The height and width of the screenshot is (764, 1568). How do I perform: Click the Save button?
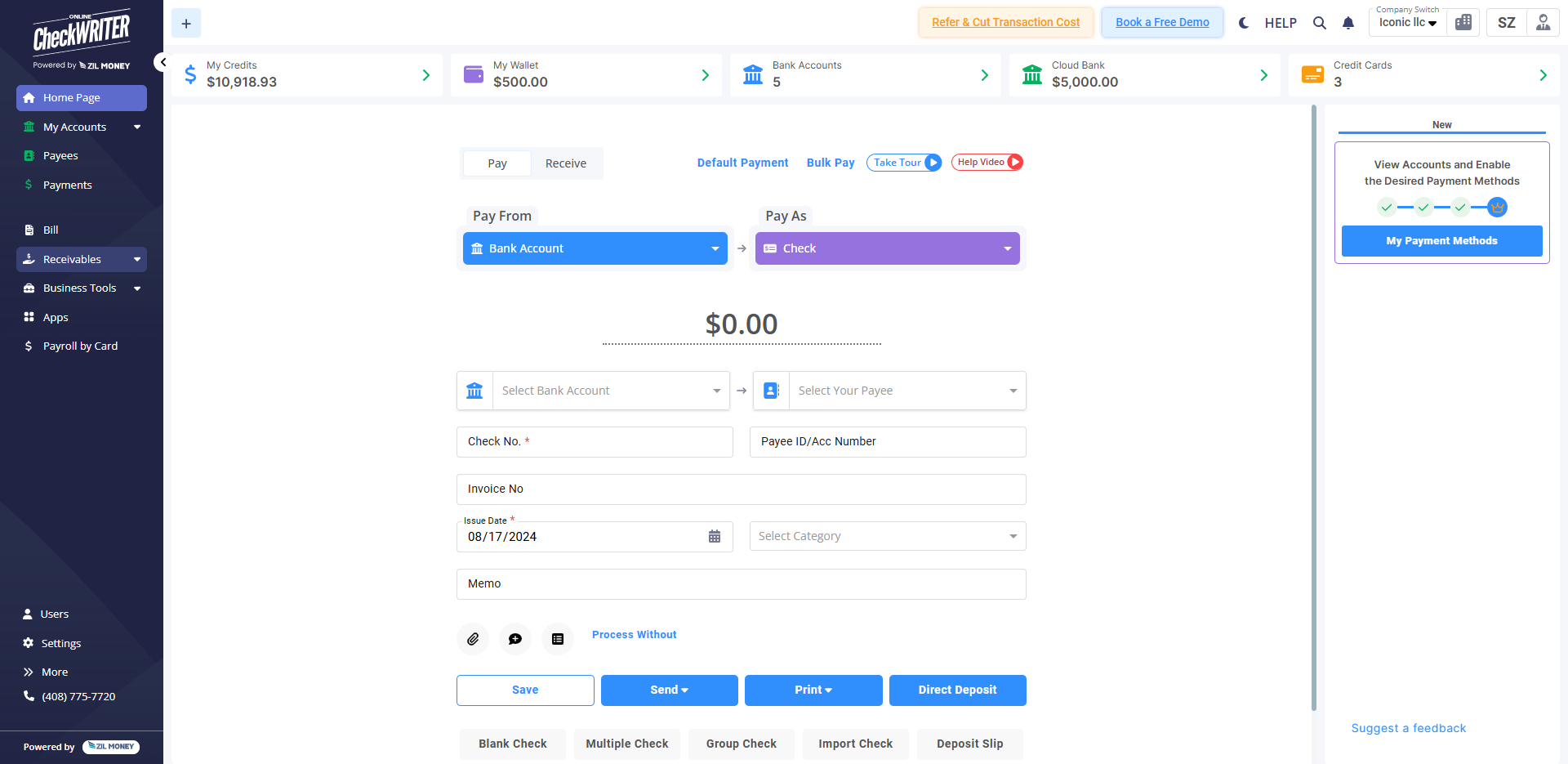(x=525, y=690)
